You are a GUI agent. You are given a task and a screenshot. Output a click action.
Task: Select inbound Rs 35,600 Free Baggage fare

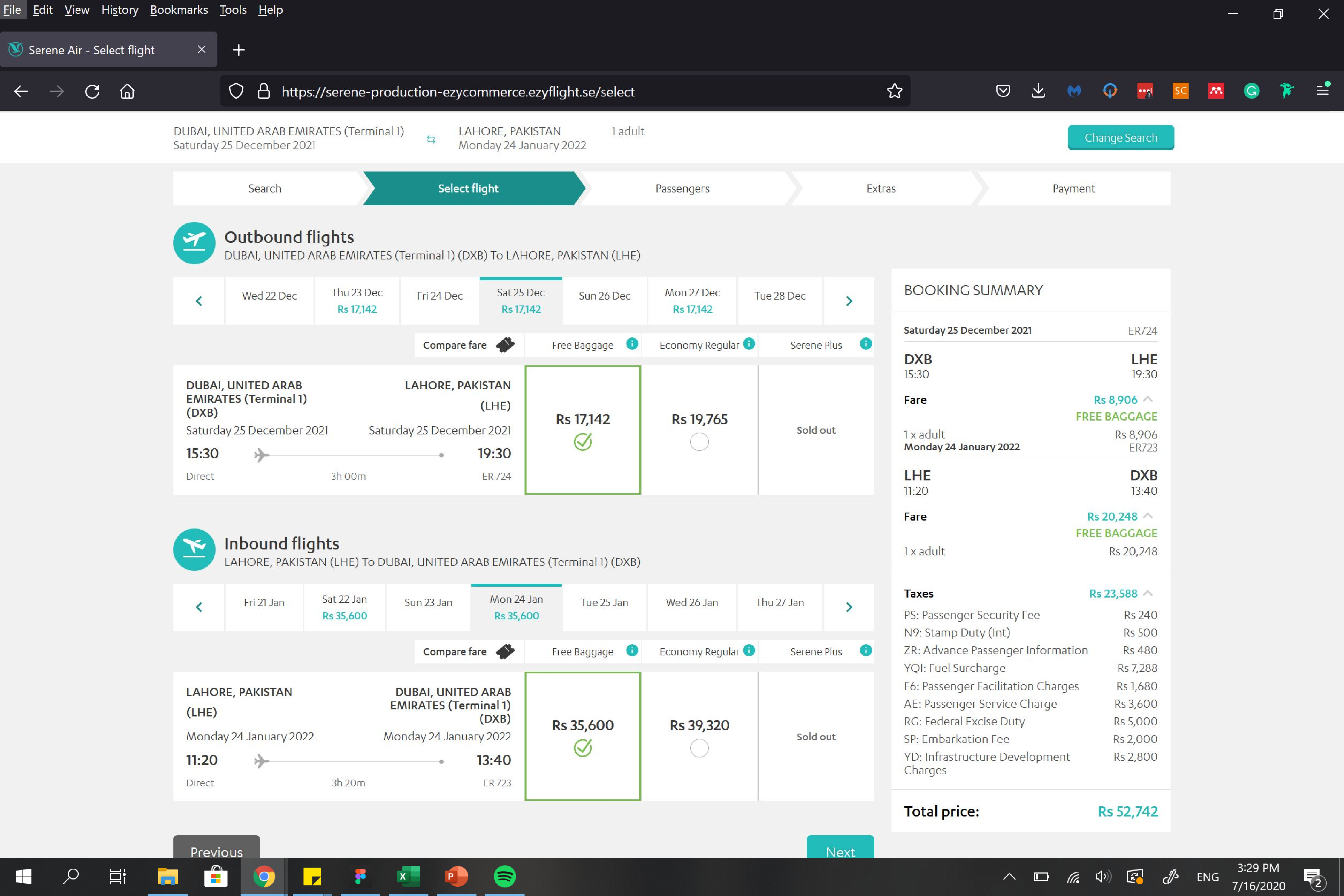(x=583, y=737)
